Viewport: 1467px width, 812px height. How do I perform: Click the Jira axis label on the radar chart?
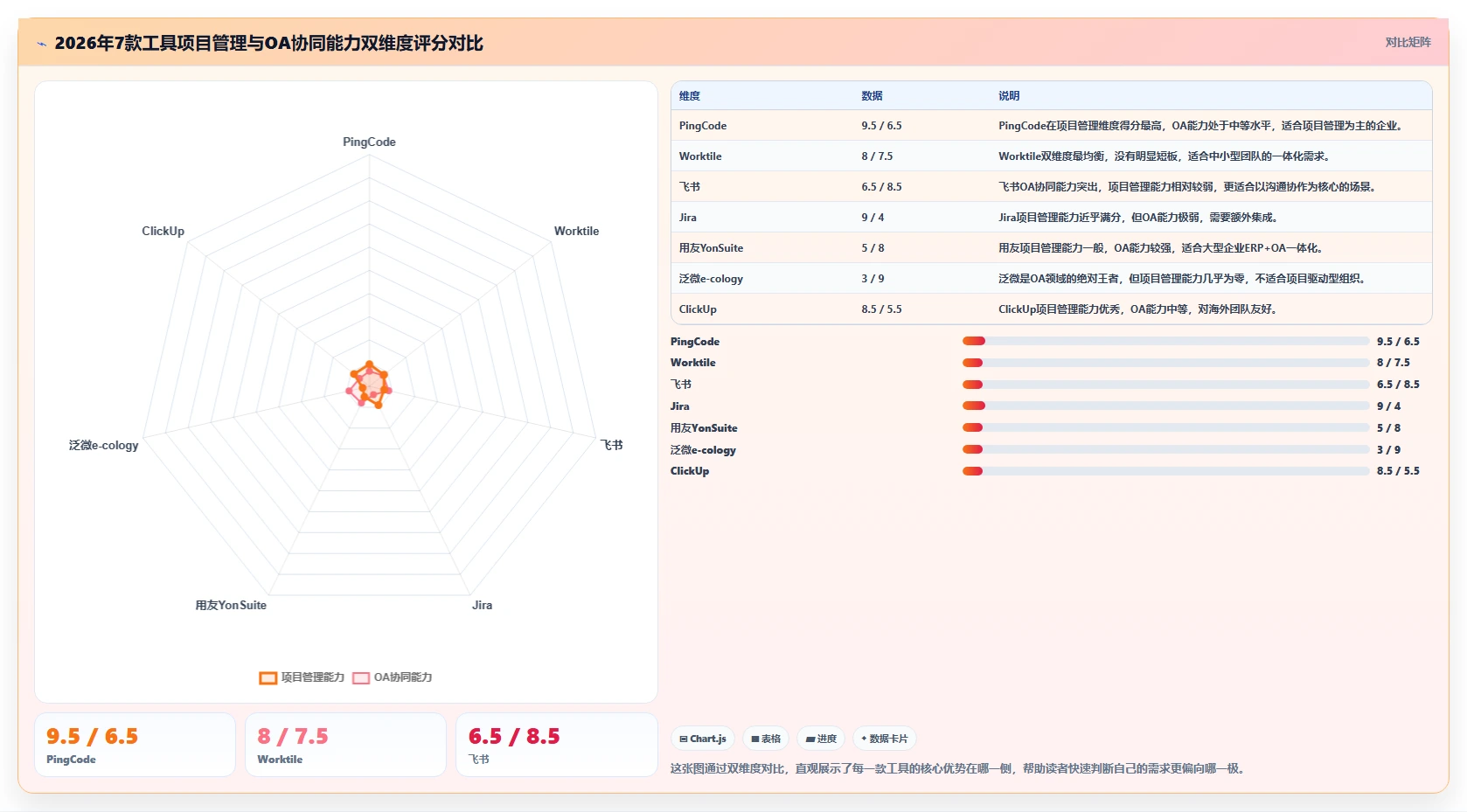point(482,605)
